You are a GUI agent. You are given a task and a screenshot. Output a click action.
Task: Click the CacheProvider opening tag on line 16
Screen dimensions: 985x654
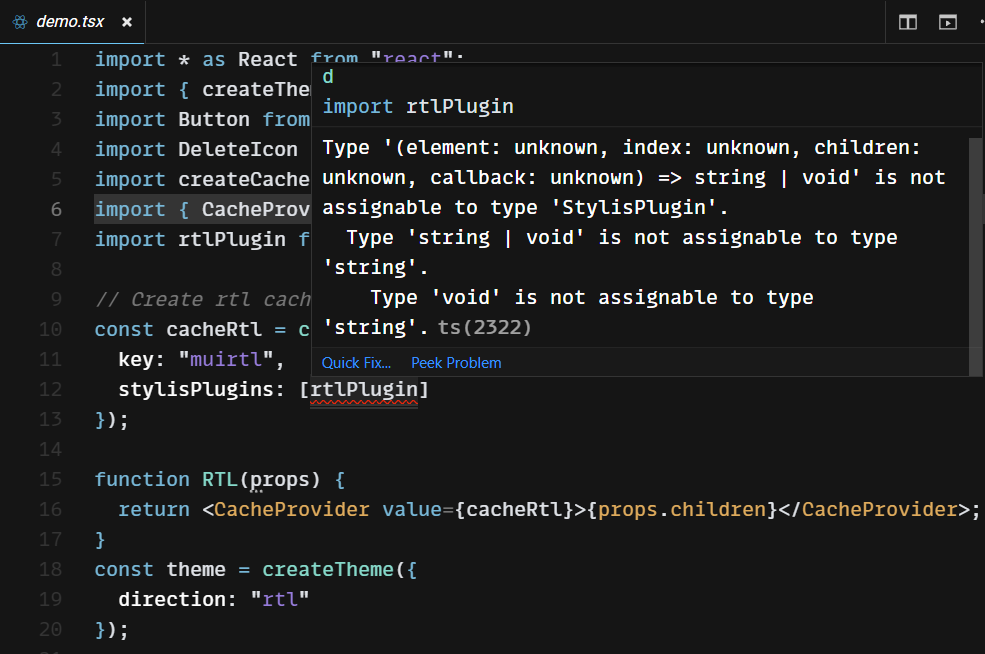(x=291, y=510)
